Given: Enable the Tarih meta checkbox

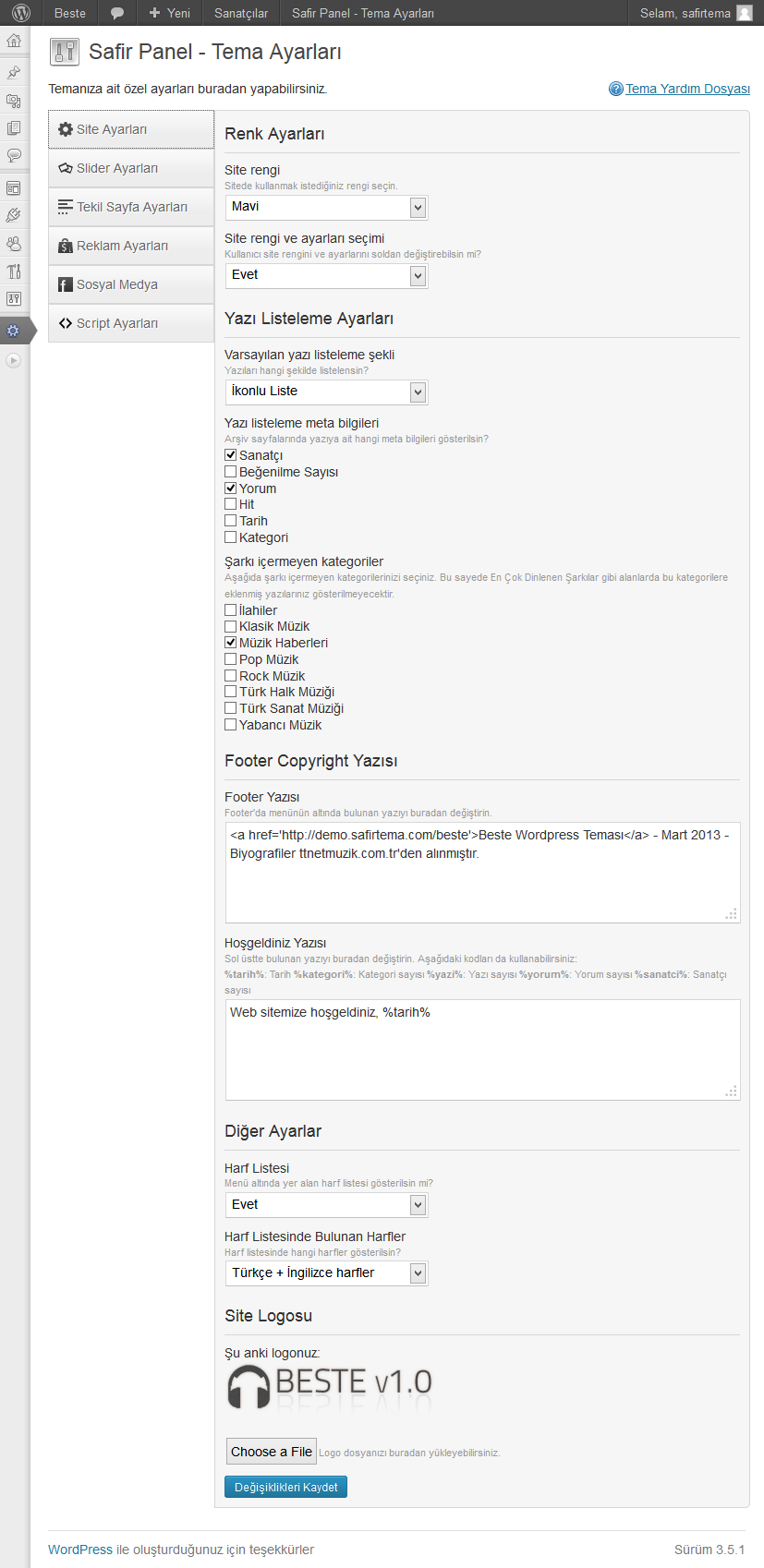Looking at the screenshot, I should [231, 521].
